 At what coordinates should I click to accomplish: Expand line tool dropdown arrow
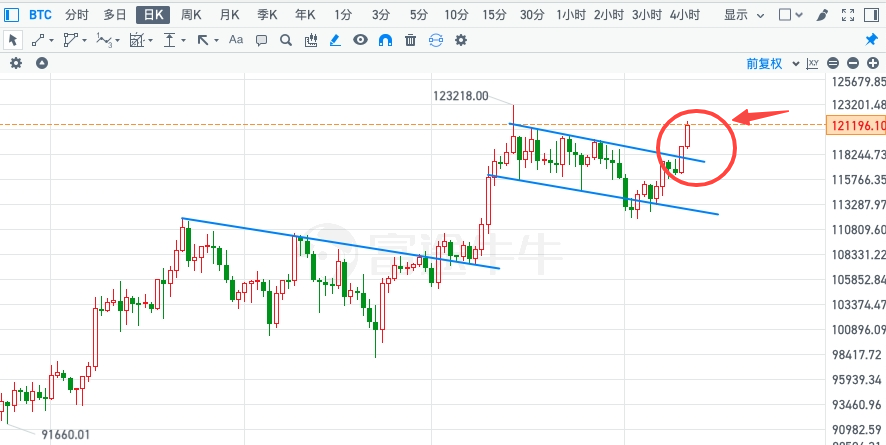pos(51,41)
